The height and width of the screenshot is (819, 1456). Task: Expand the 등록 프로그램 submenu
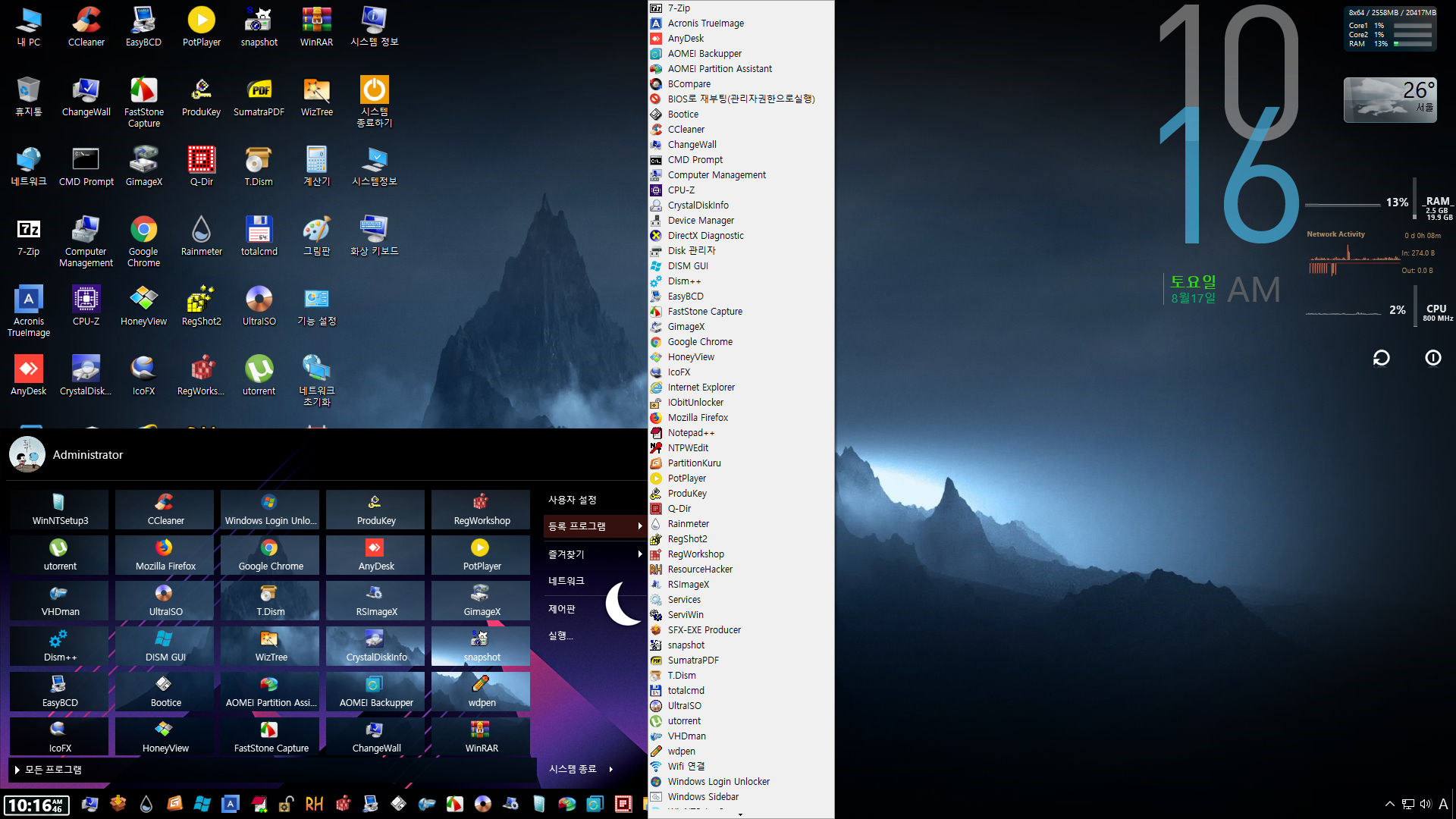click(x=595, y=526)
